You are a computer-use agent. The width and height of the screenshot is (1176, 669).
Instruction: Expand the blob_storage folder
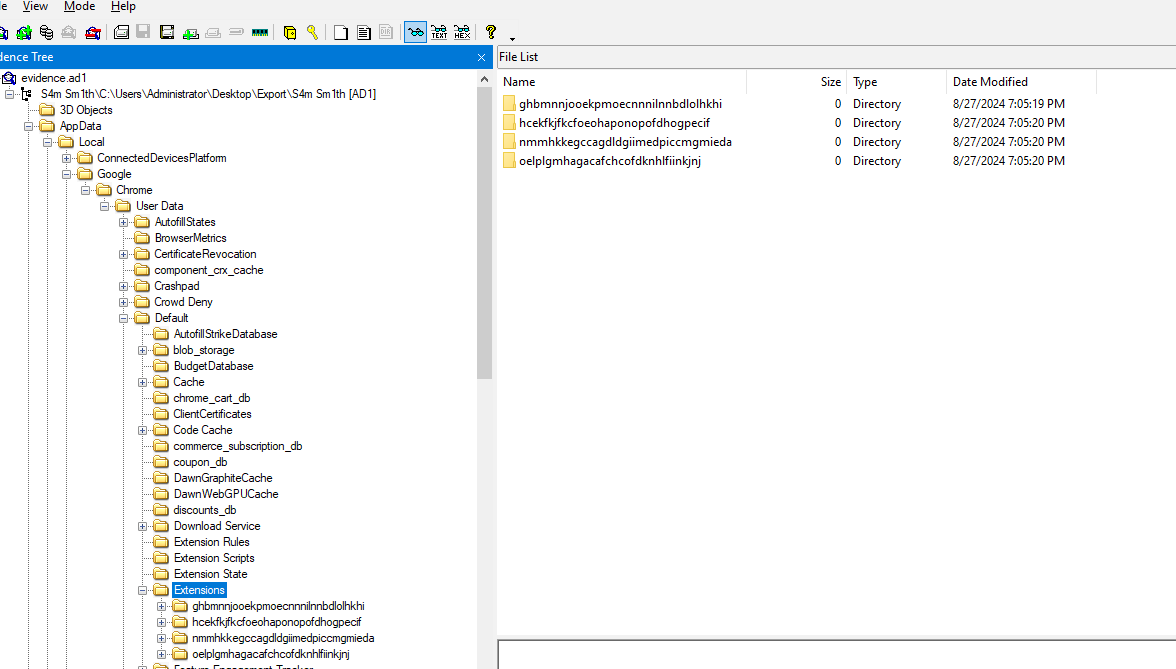[142, 350]
